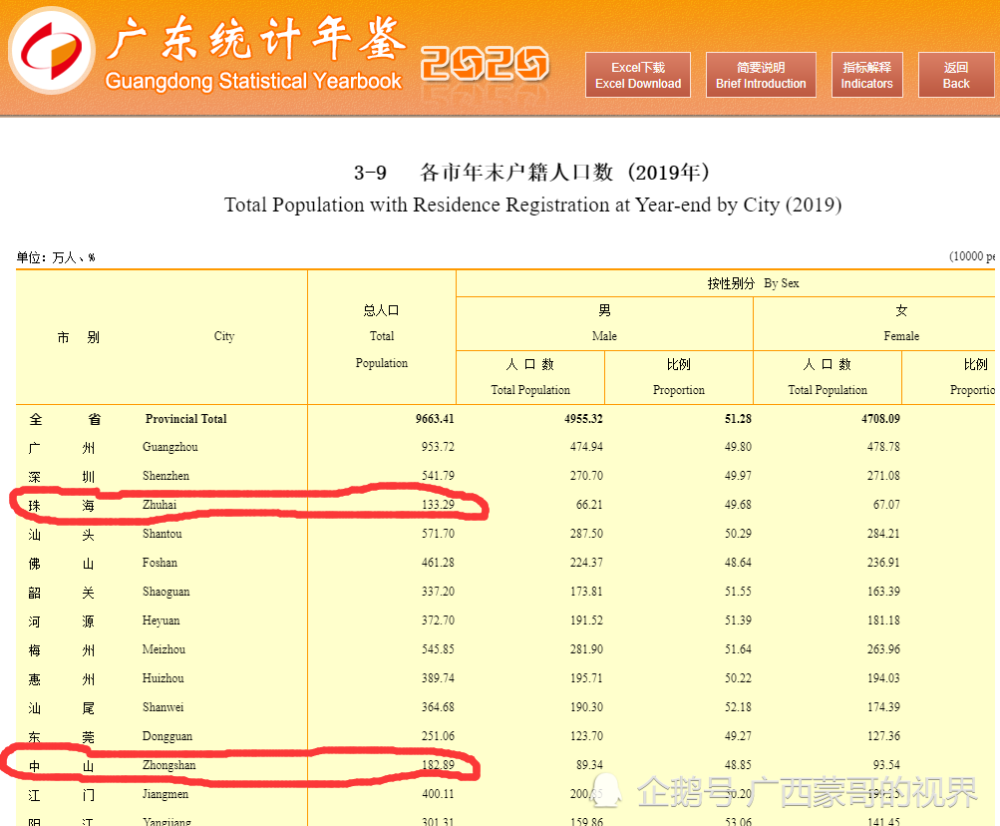This screenshot has height=826, width=1000.
Task: Click the Excel Download button
Action: (638, 75)
